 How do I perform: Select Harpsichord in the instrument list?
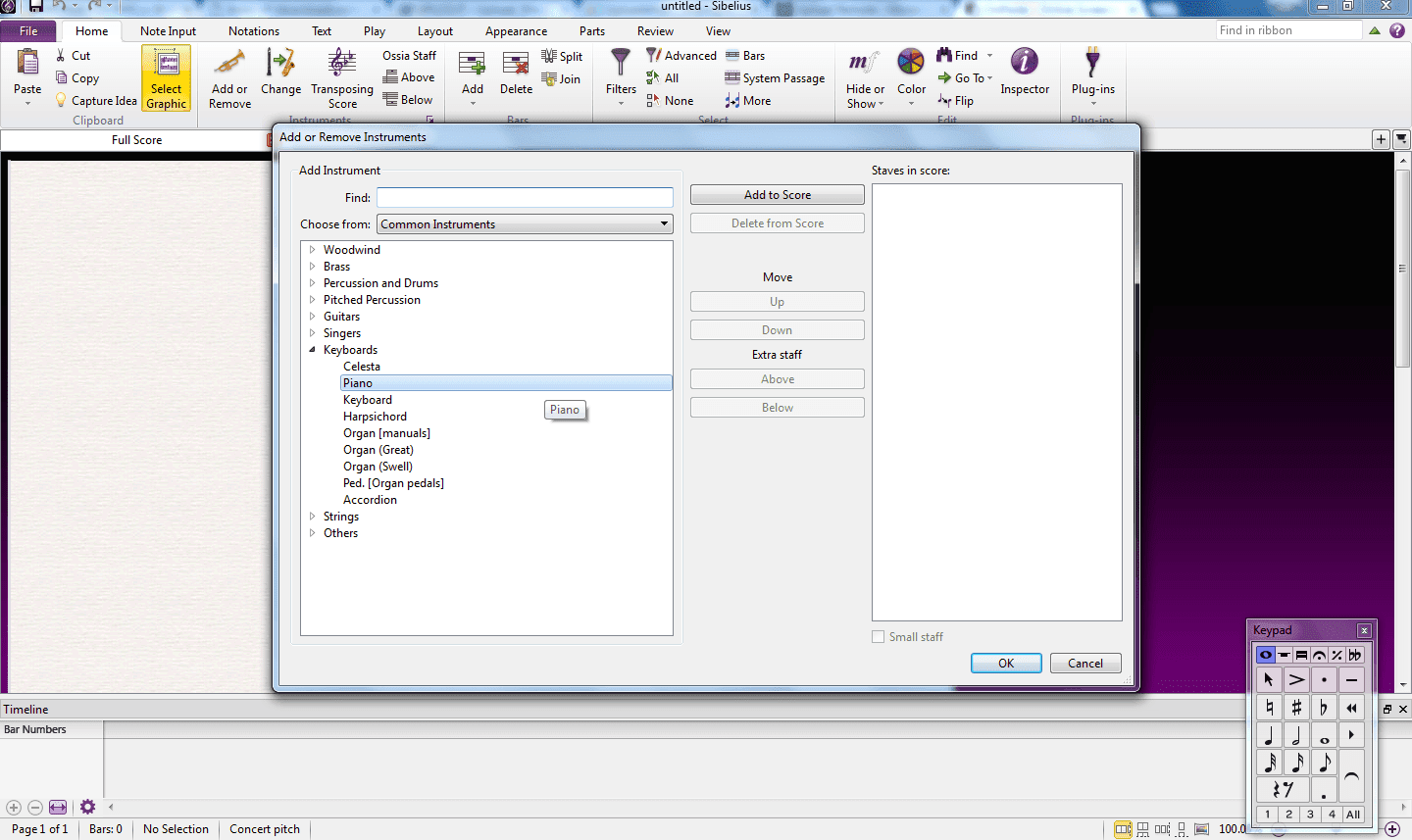coord(375,416)
